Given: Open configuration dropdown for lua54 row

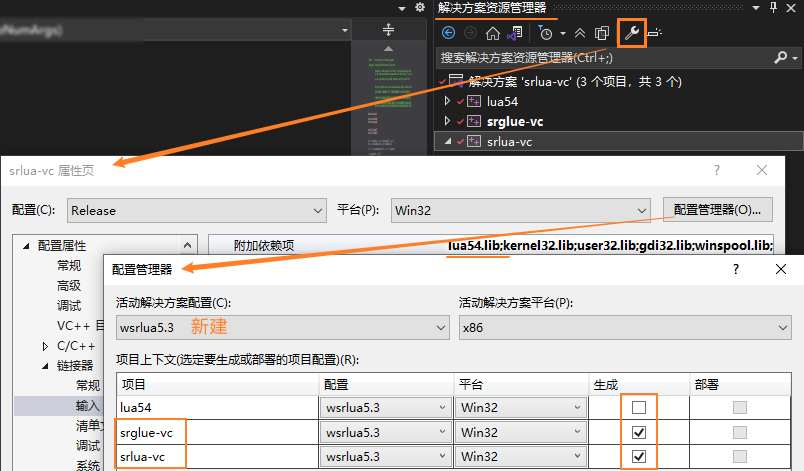Looking at the screenshot, I should coord(386,407).
